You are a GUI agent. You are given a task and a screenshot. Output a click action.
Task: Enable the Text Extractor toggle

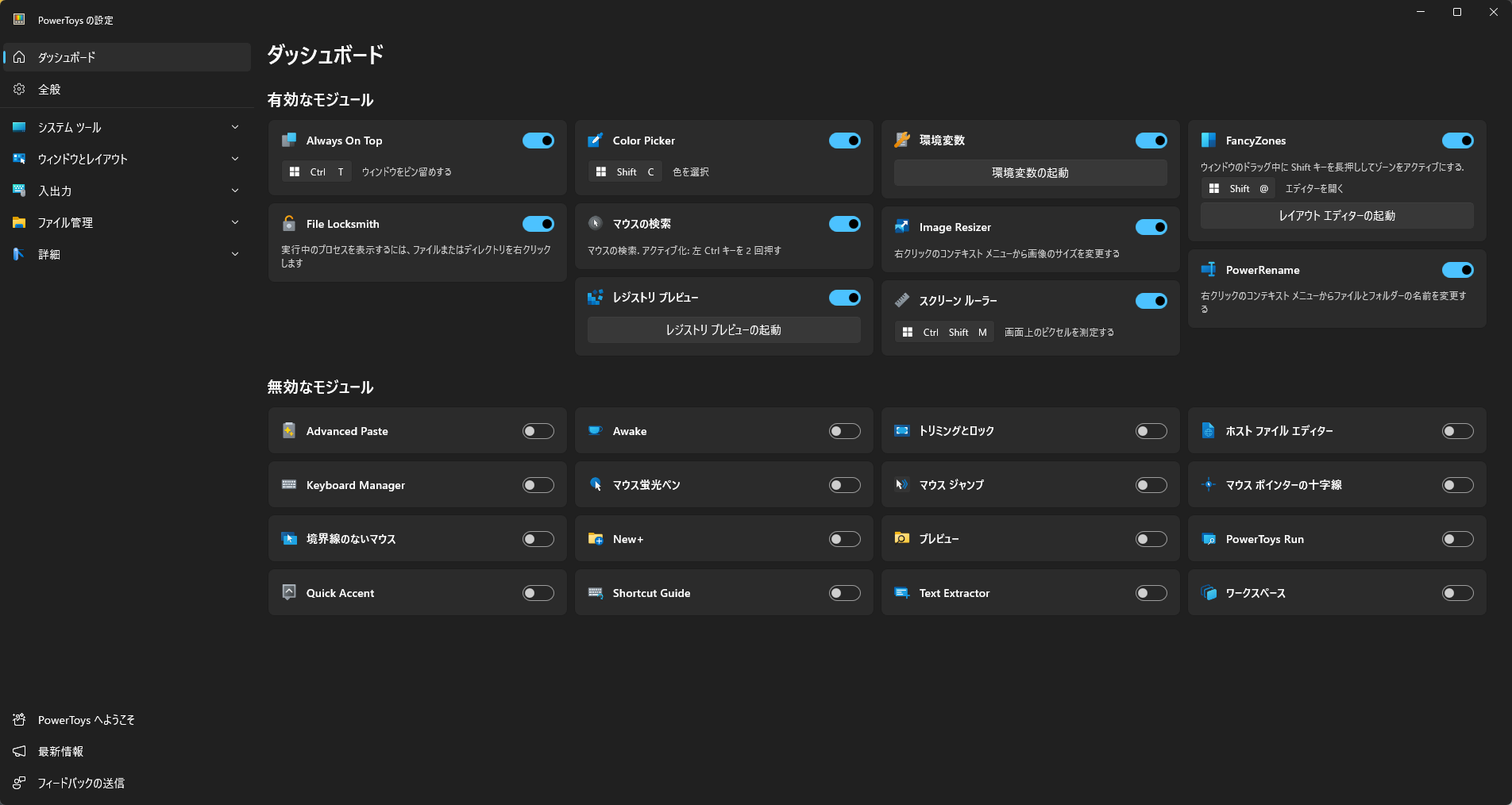coord(1151,593)
